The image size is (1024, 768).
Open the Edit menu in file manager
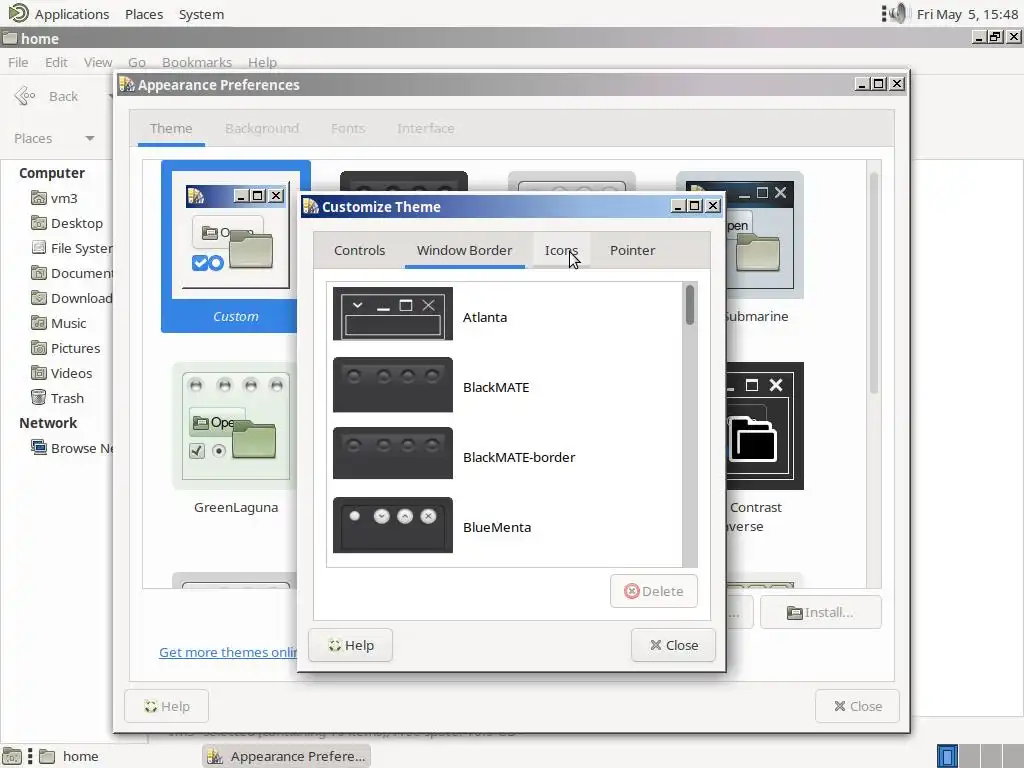pyautogui.click(x=56, y=62)
